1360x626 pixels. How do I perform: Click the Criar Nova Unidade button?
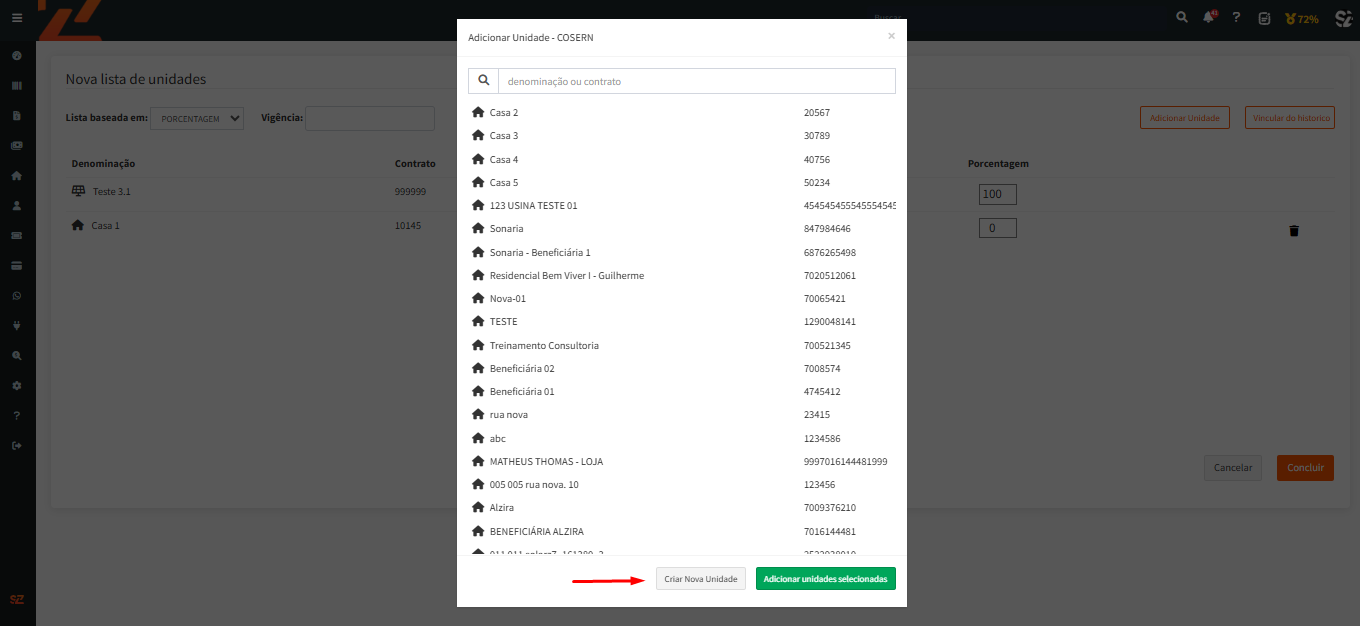tap(700, 579)
